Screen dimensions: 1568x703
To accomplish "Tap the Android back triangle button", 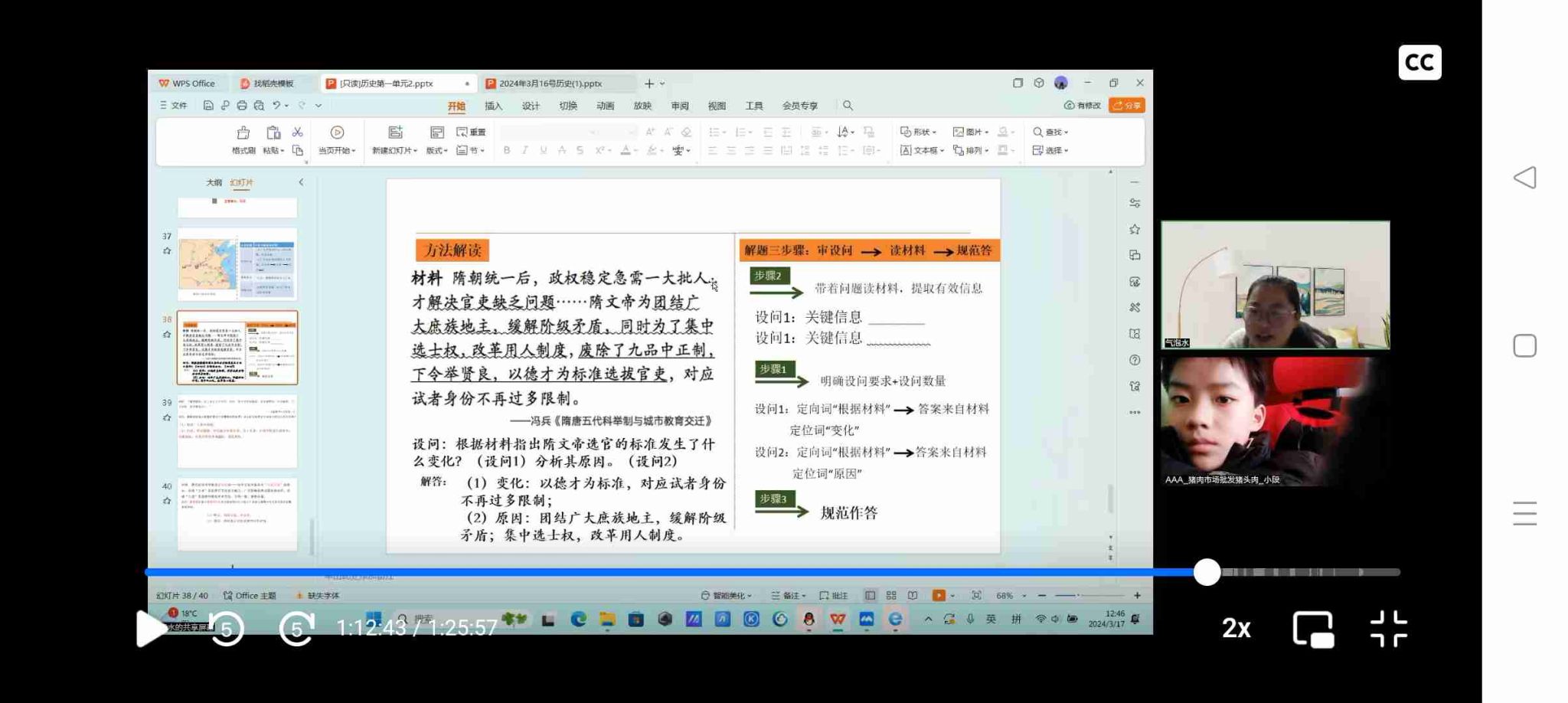I will tap(1524, 178).
